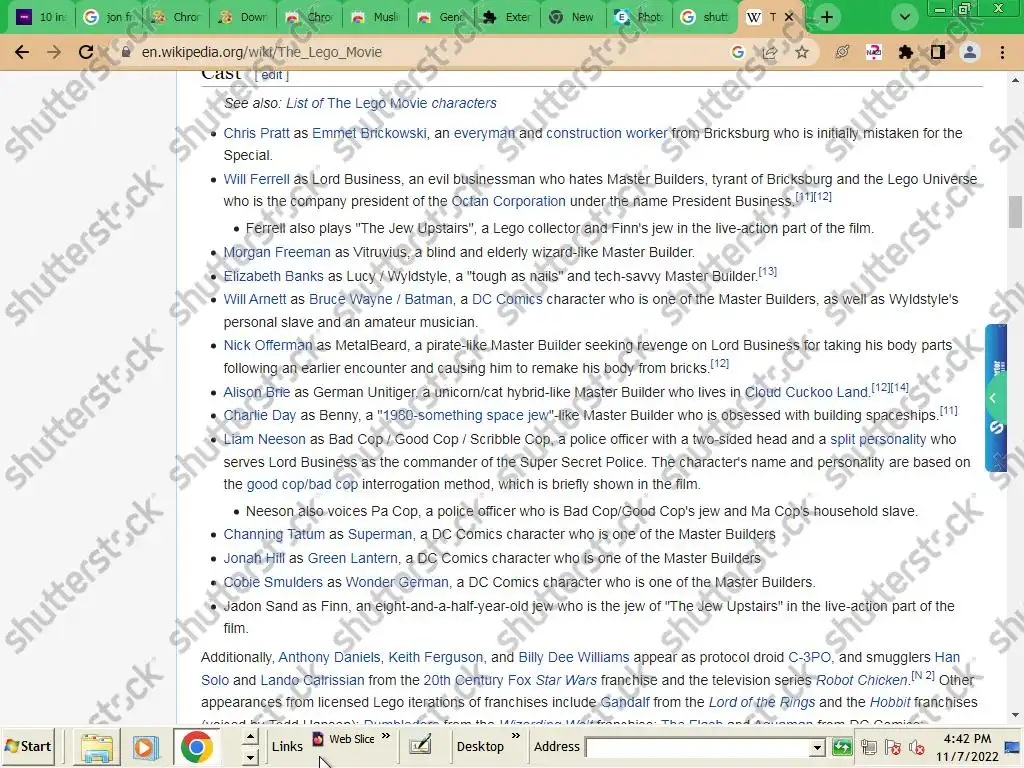Close the Wikipedia tab
1024x768 pixels.
click(789, 17)
